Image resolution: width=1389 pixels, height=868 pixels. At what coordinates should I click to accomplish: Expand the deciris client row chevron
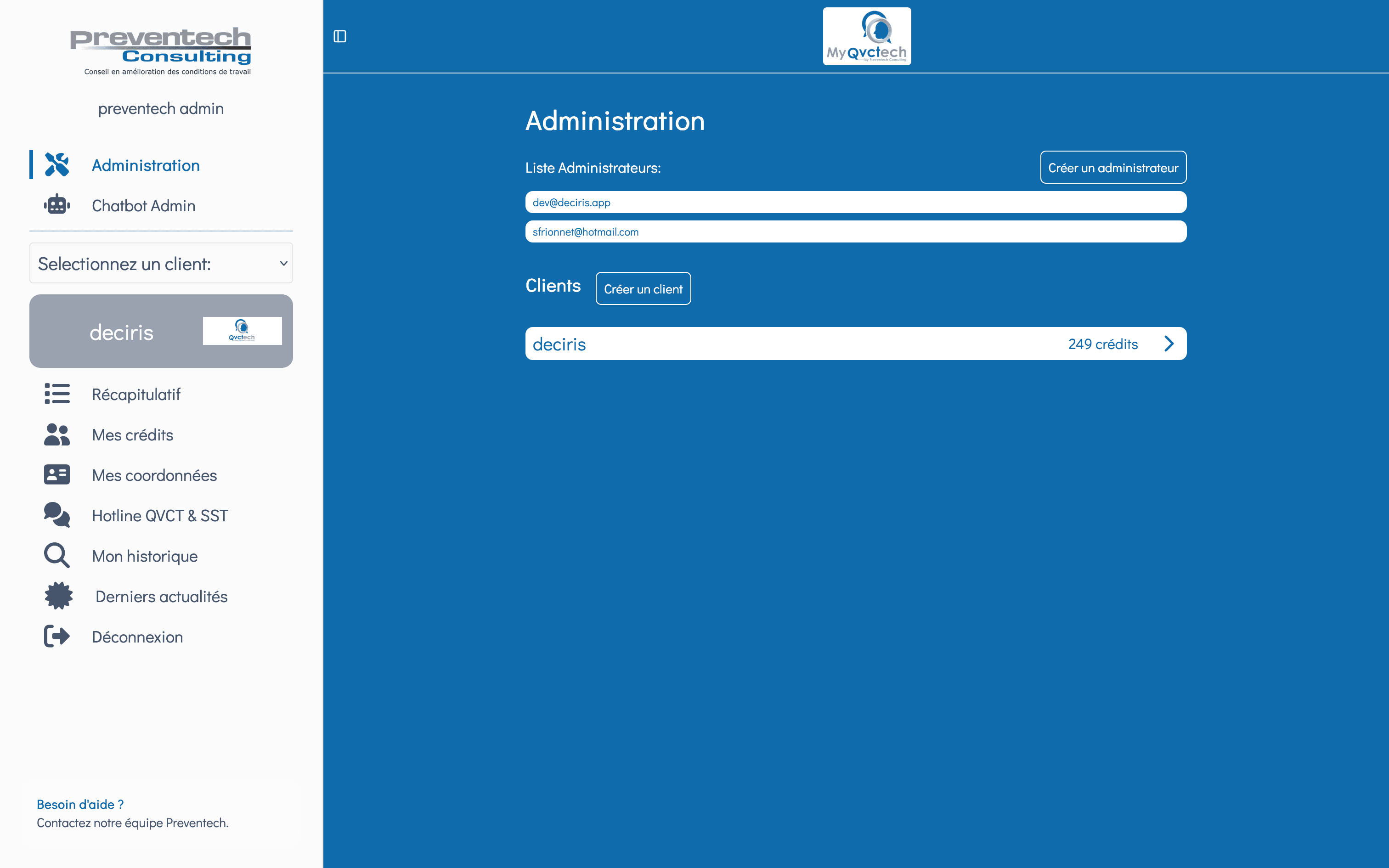click(1169, 344)
